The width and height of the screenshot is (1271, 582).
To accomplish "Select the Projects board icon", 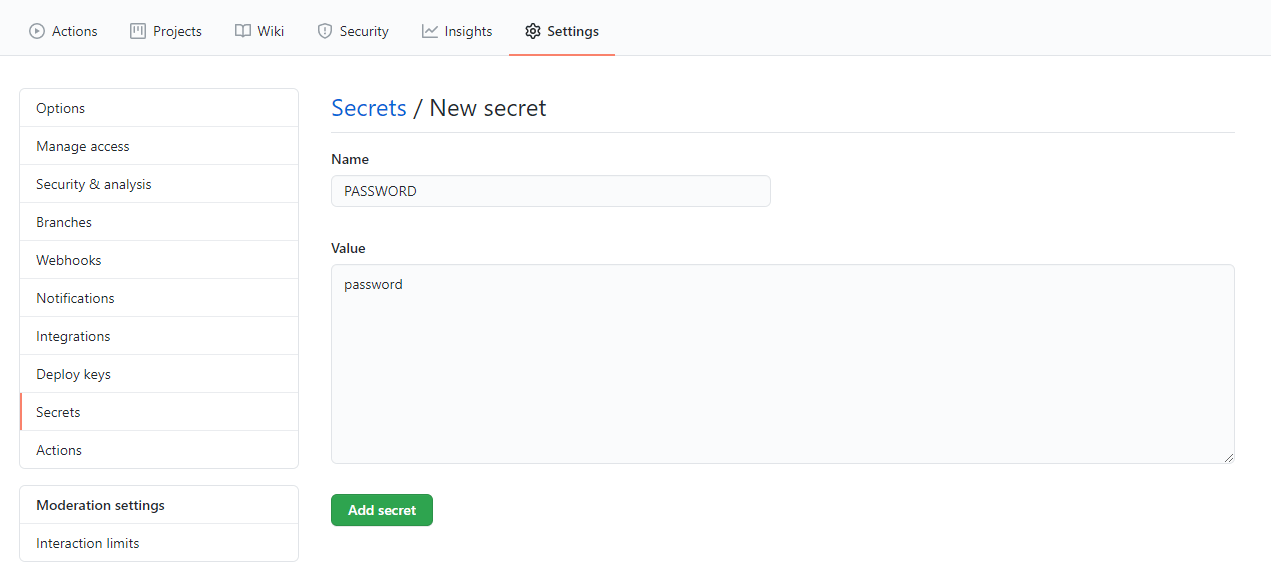I will point(136,30).
